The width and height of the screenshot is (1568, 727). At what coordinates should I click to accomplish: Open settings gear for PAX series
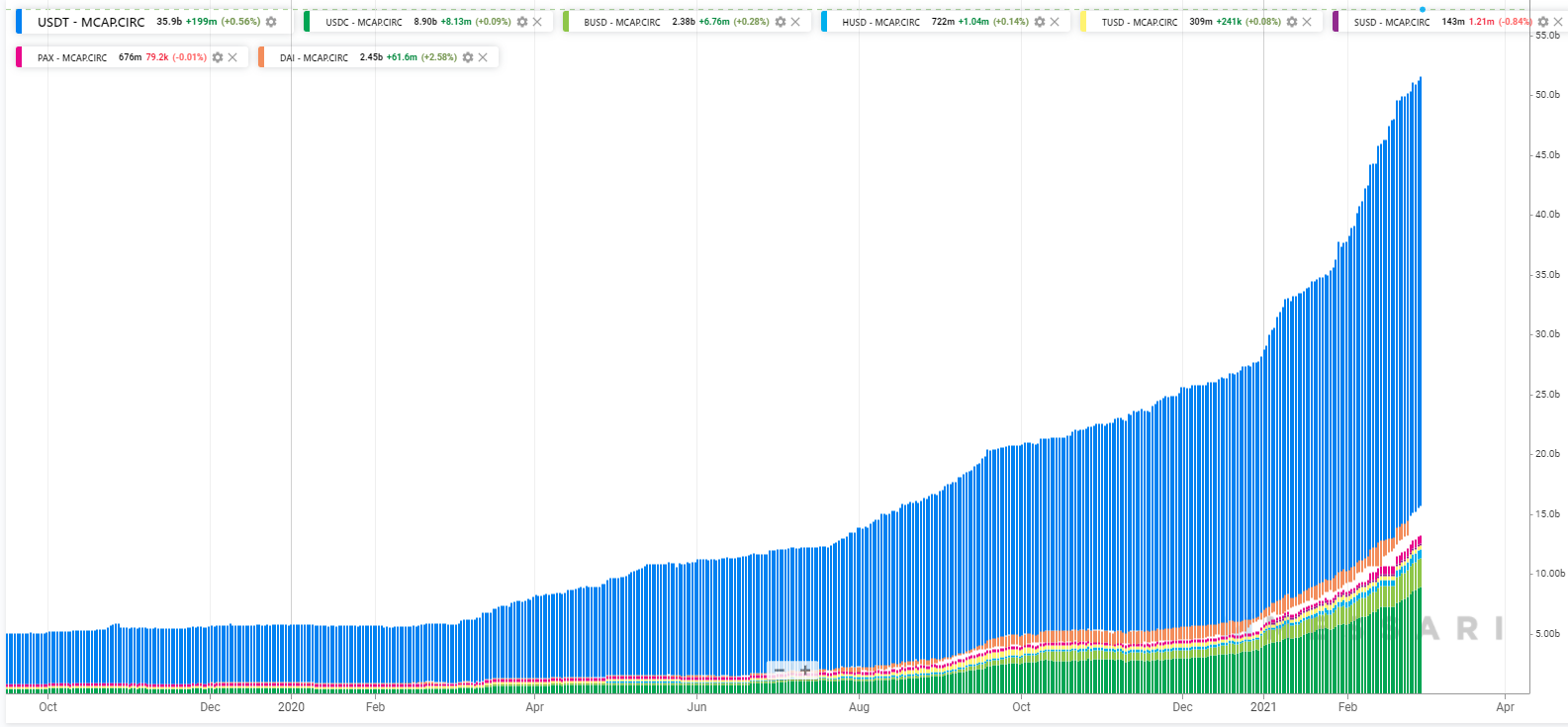[x=218, y=57]
